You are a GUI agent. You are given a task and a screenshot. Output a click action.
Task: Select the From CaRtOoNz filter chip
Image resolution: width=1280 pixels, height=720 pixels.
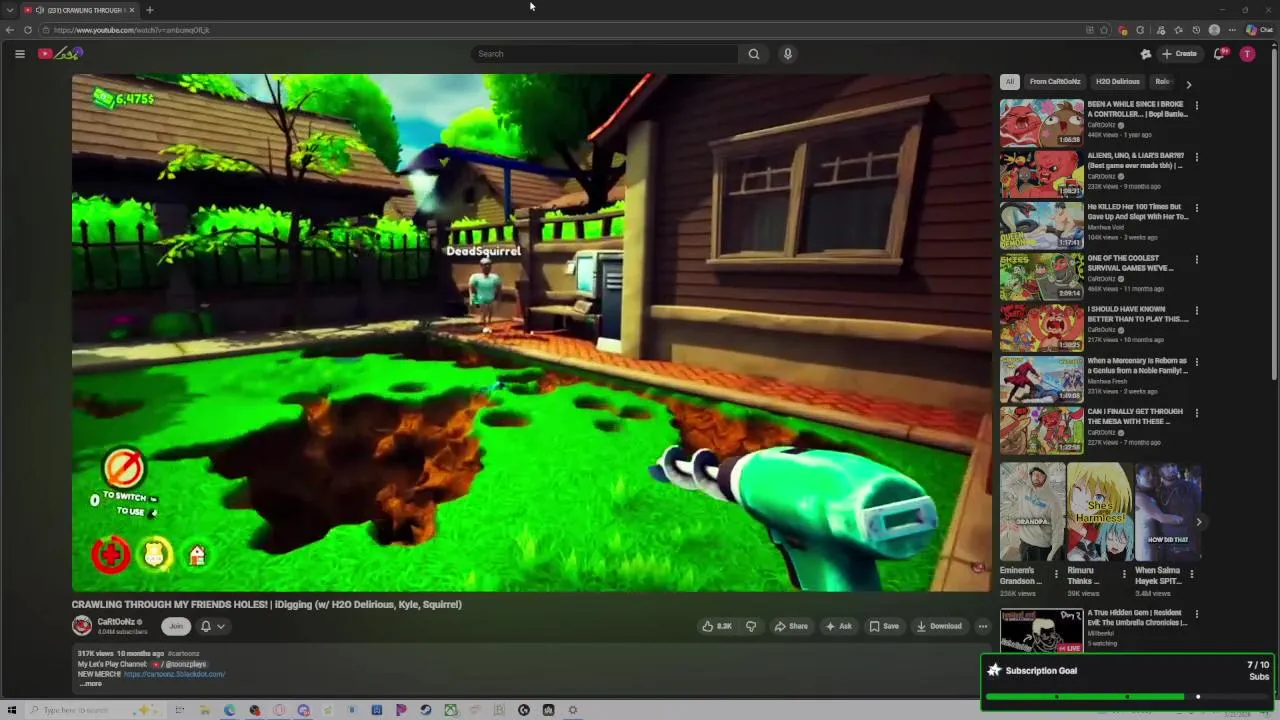tap(1055, 82)
